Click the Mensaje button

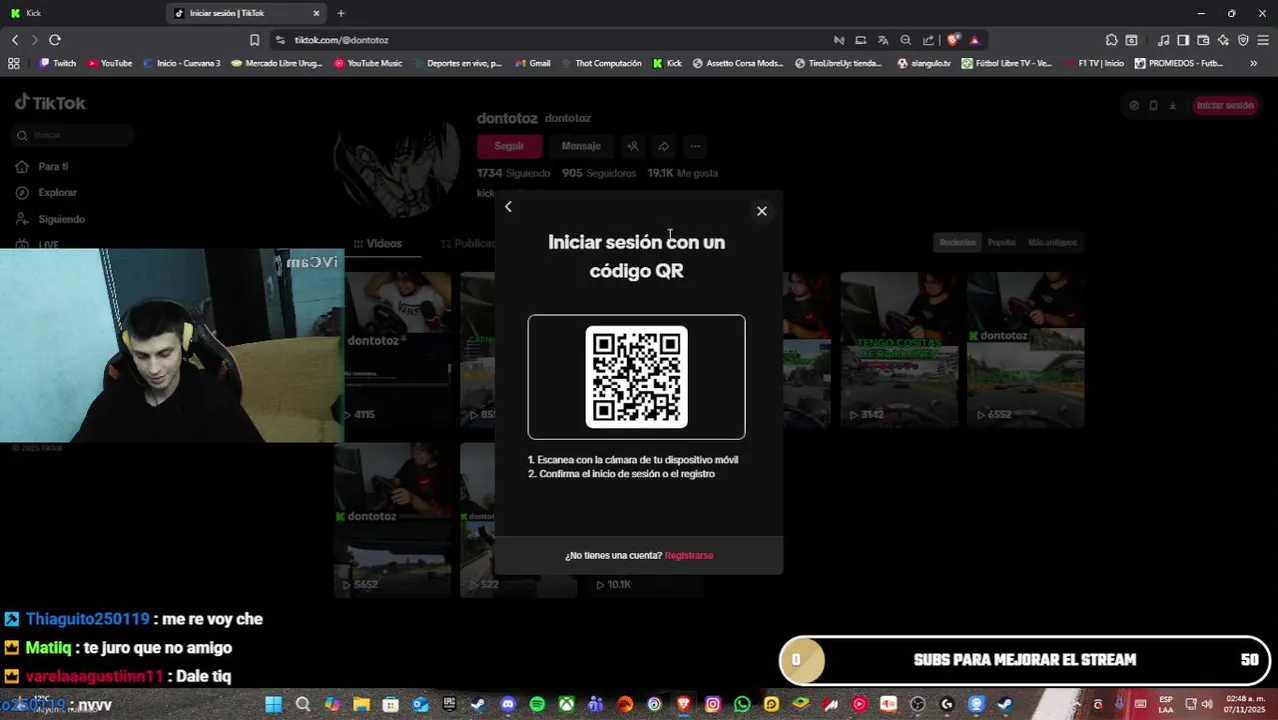(x=581, y=146)
